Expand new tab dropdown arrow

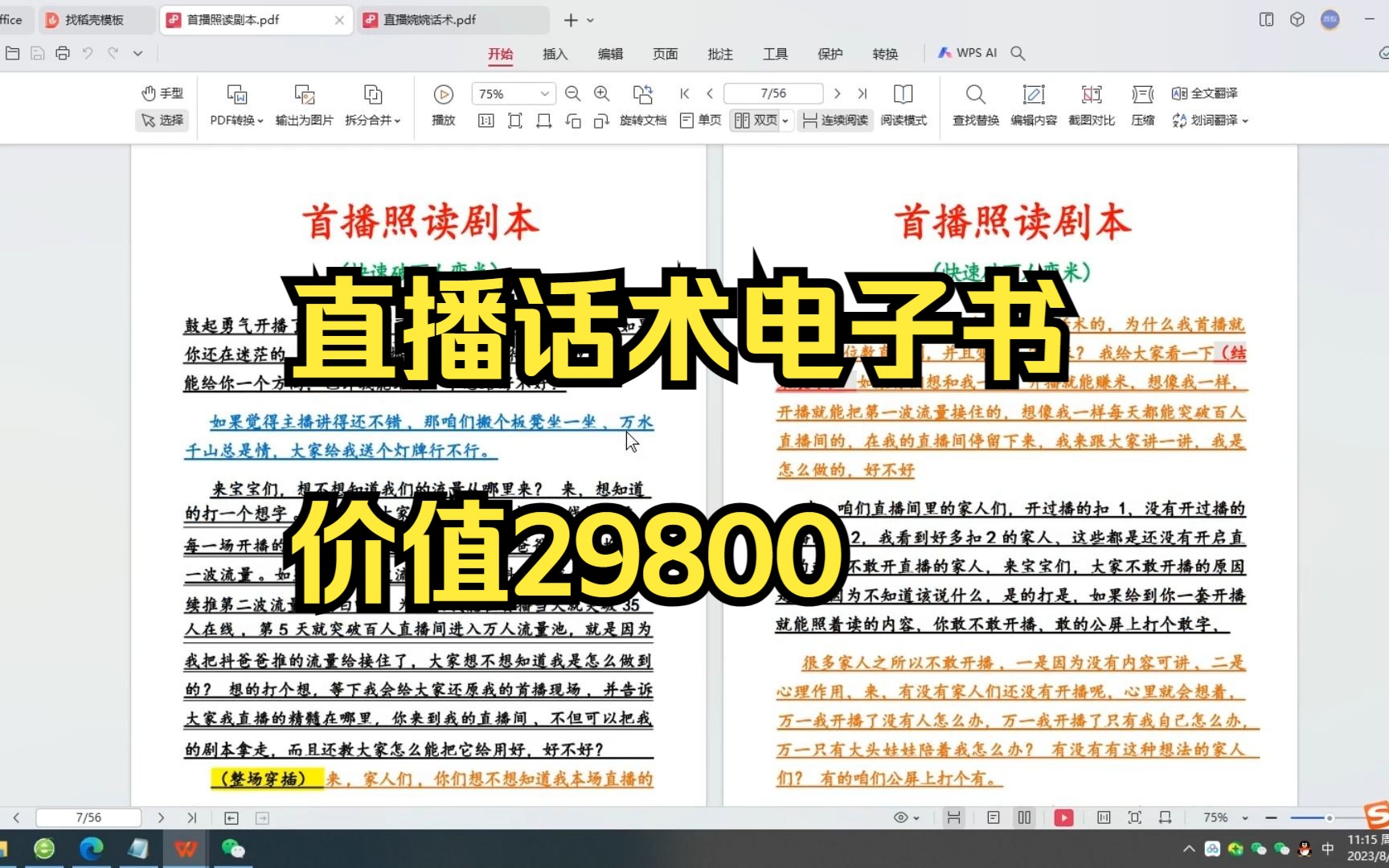(591, 20)
